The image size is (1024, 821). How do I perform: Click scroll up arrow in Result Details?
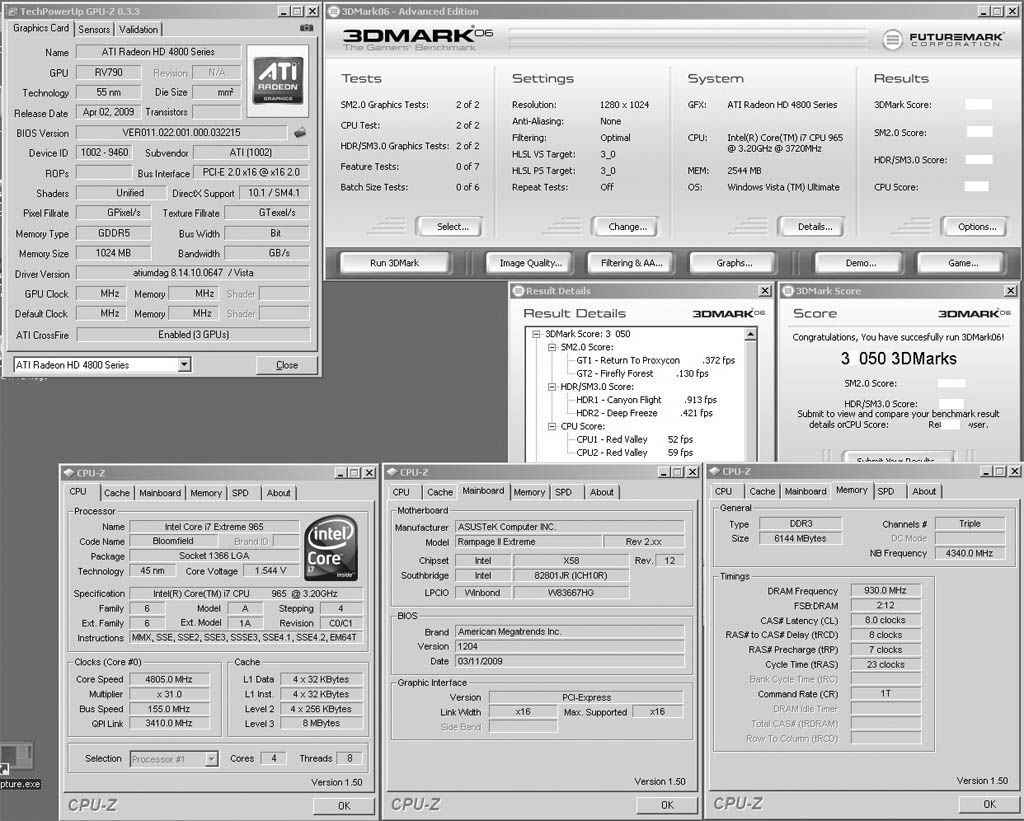tap(750, 334)
